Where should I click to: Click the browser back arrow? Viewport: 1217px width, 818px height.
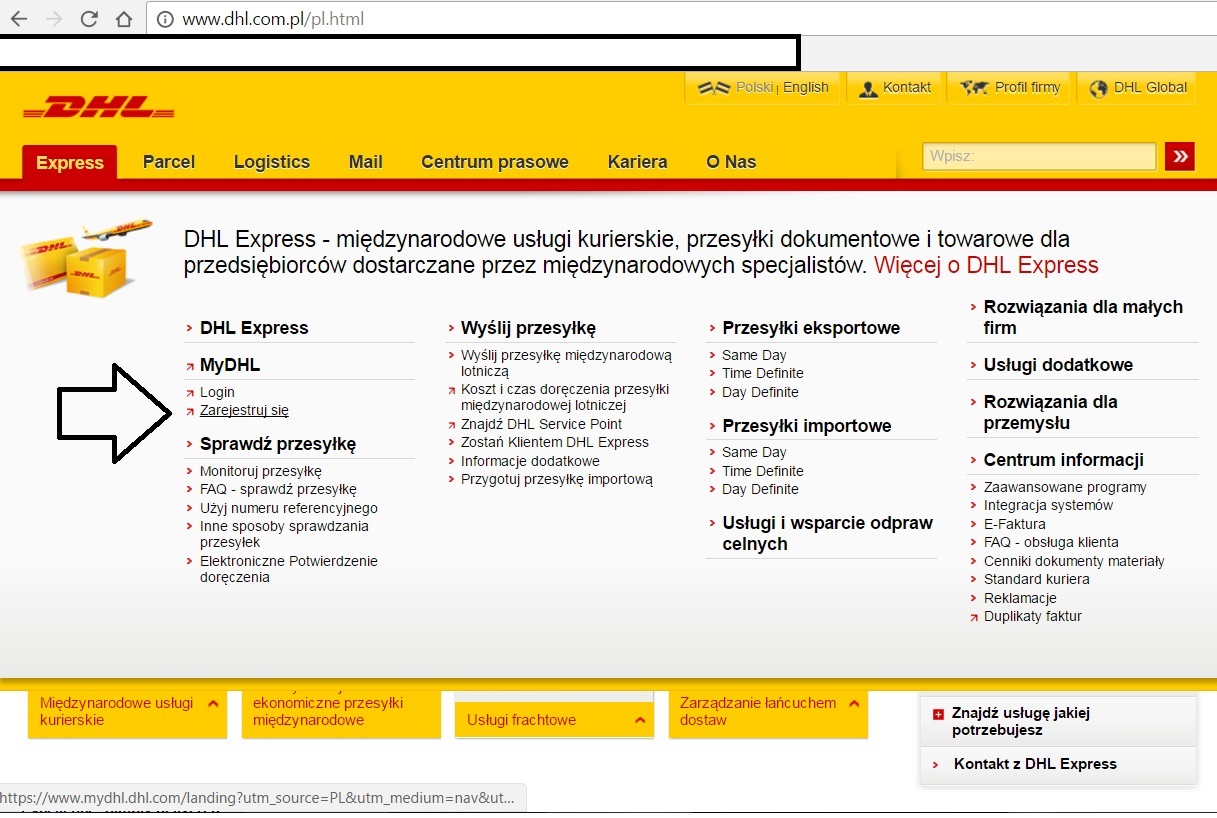coord(19,18)
